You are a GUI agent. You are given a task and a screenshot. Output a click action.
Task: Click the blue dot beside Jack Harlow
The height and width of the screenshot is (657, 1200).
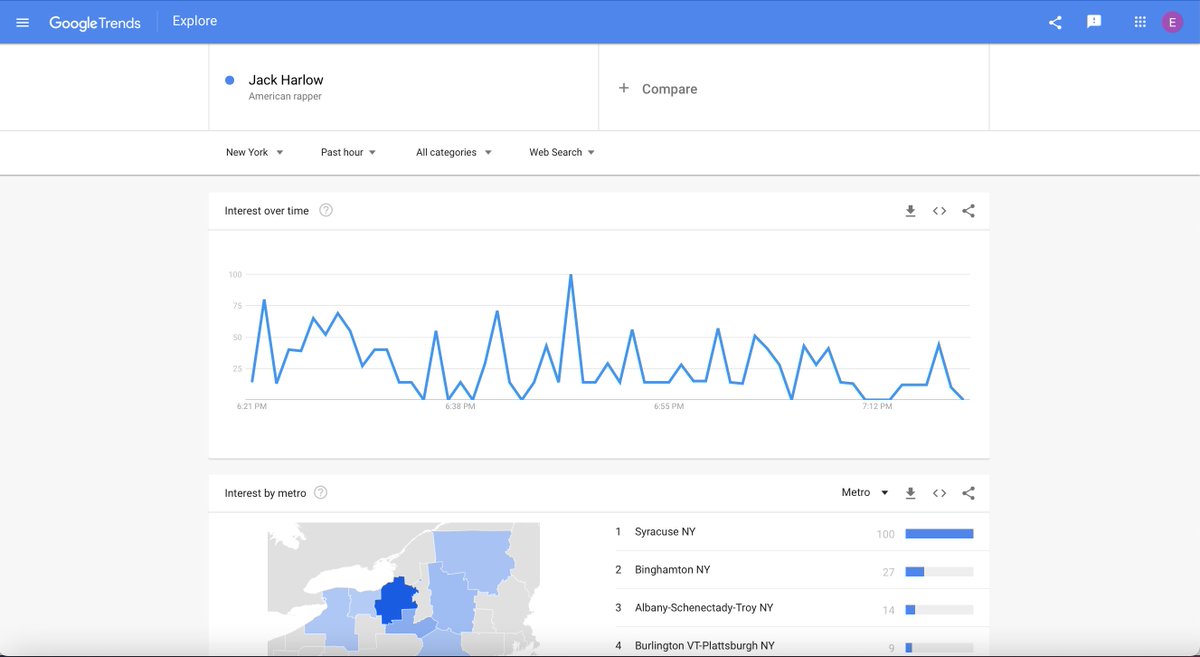(230, 80)
